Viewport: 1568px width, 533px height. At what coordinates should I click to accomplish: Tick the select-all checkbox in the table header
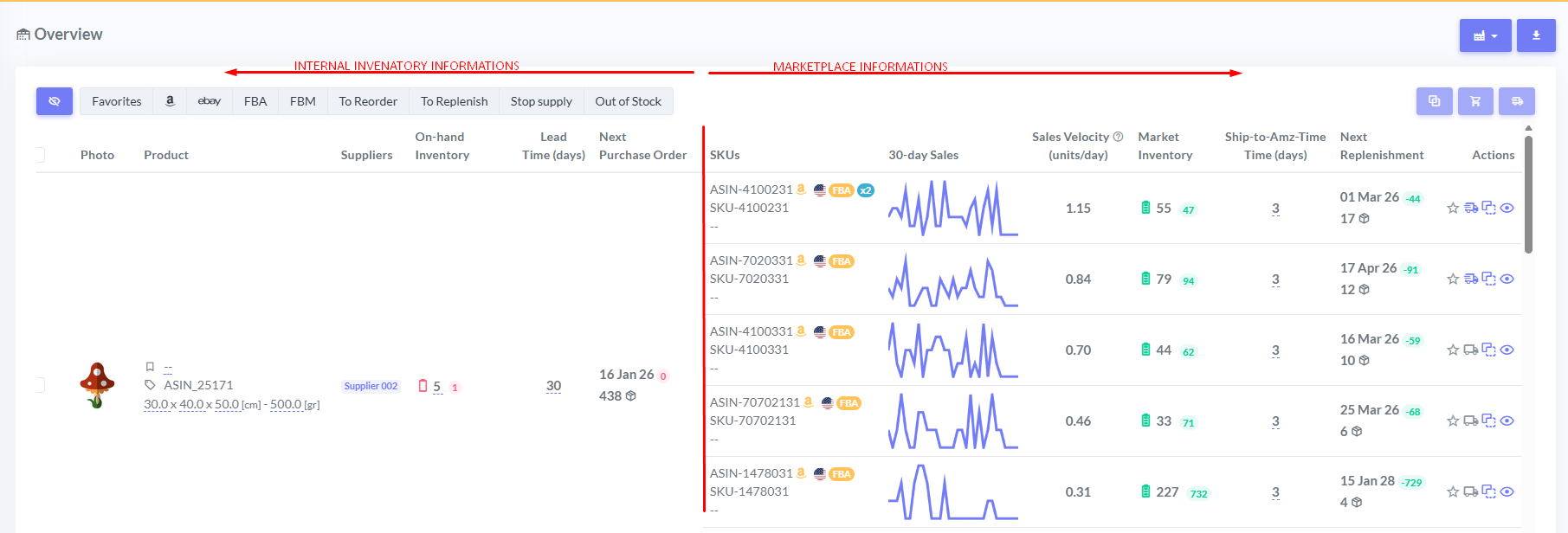point(40,155)
